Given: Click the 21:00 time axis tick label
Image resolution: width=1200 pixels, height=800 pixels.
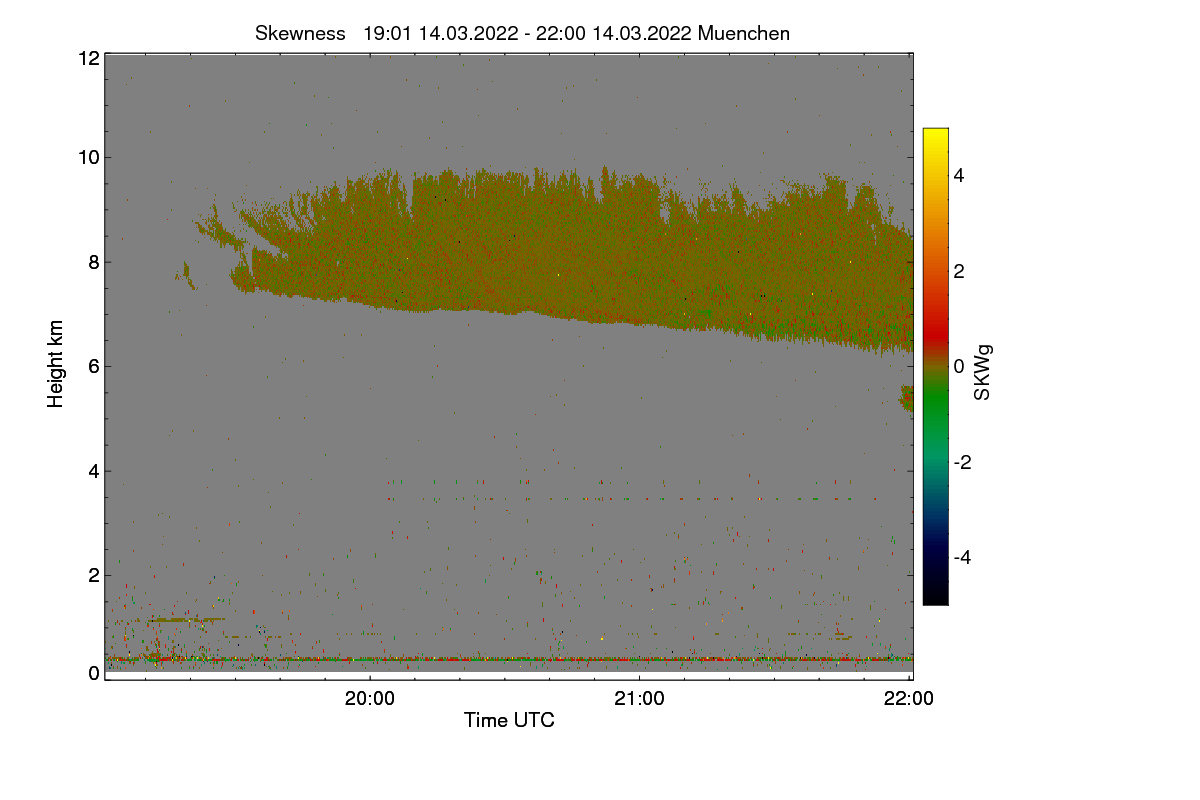Looking at the screenshot, I should click(x=639, y=699).
